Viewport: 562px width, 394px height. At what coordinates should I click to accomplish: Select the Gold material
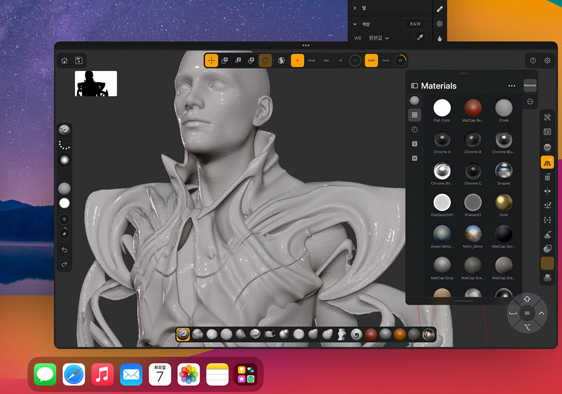[x=504, y=205]
